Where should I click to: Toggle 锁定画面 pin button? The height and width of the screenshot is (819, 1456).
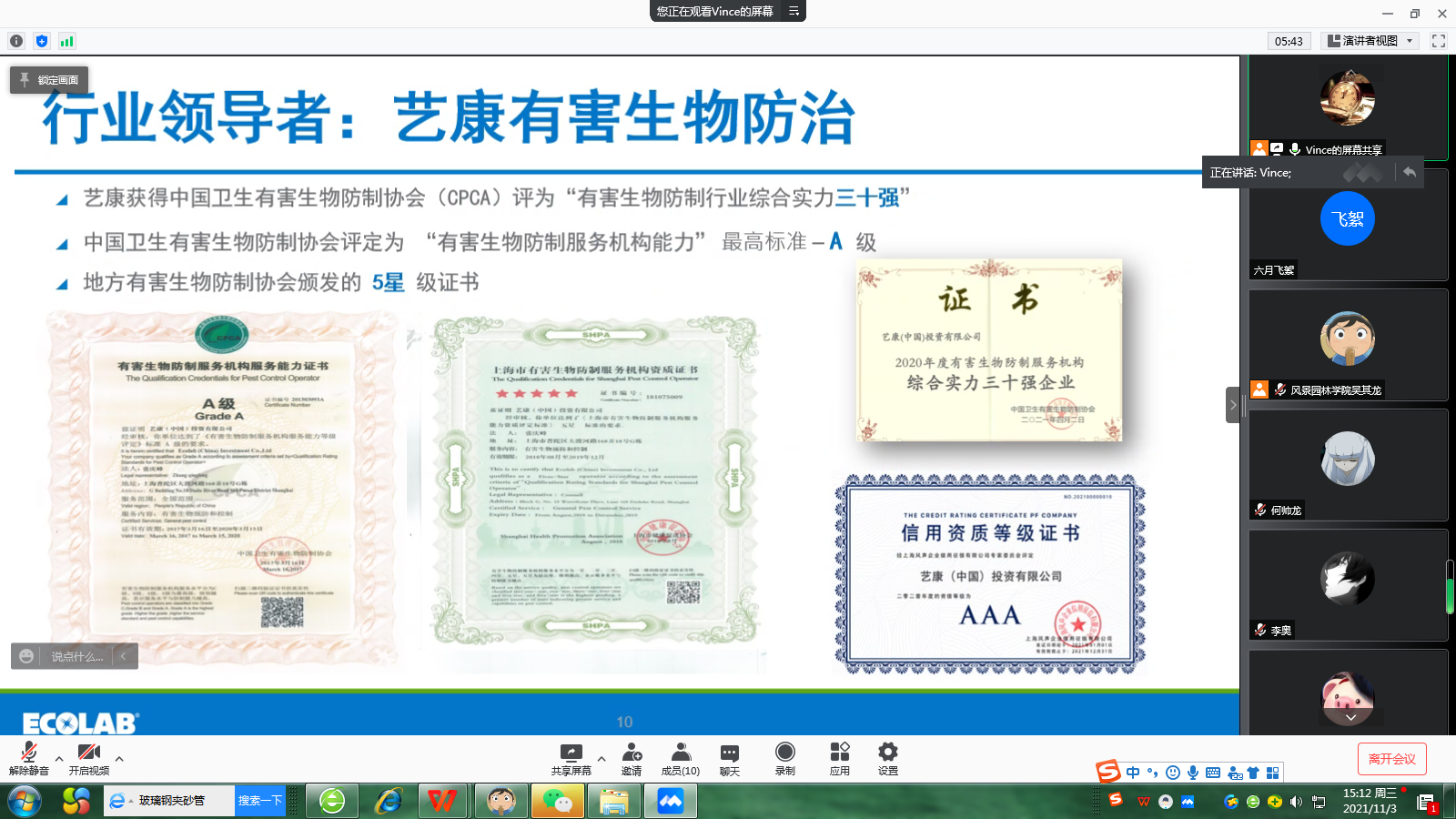pyautogui.click(x=49, y=80)
